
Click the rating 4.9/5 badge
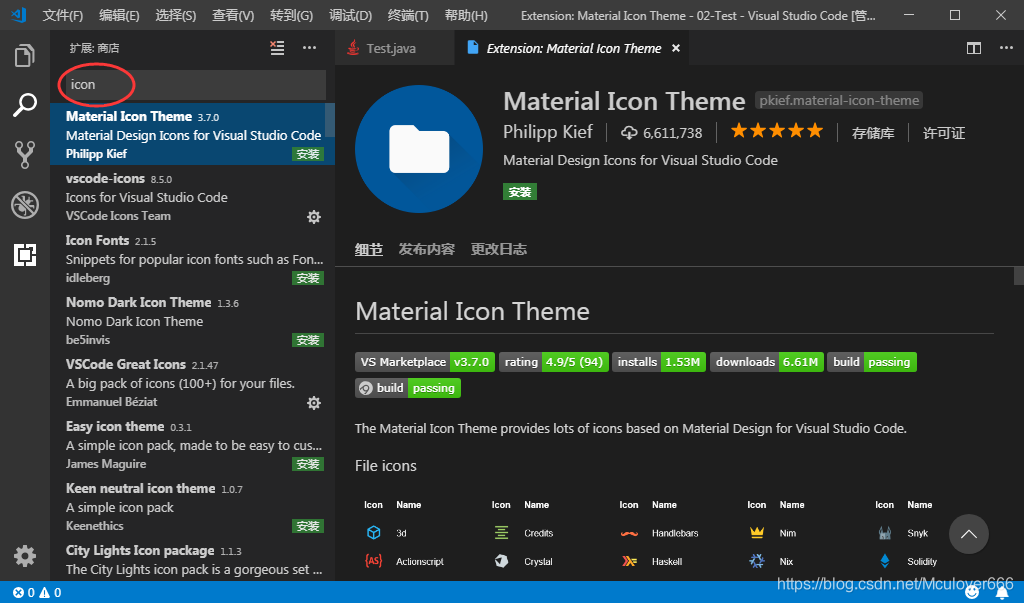554,362
